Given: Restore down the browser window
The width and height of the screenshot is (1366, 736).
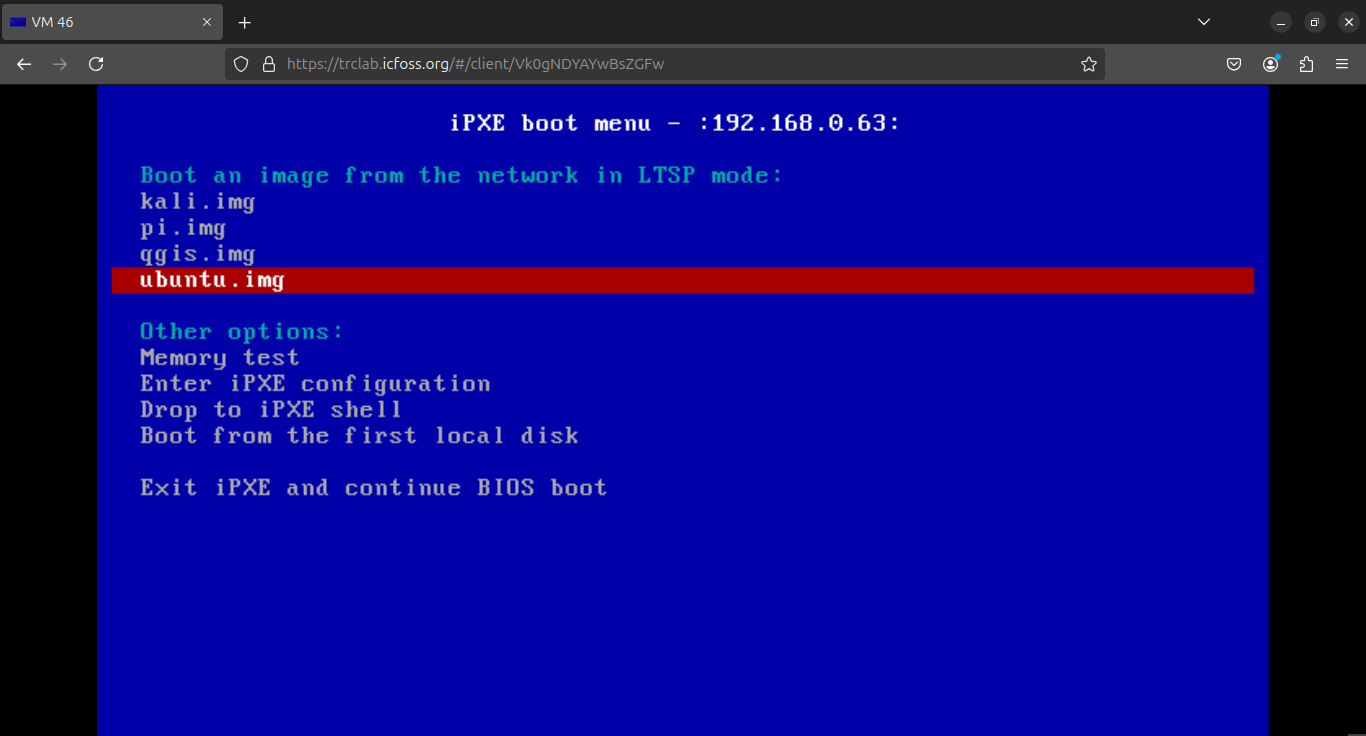Looking at the screenshot, I should 1315,22.
